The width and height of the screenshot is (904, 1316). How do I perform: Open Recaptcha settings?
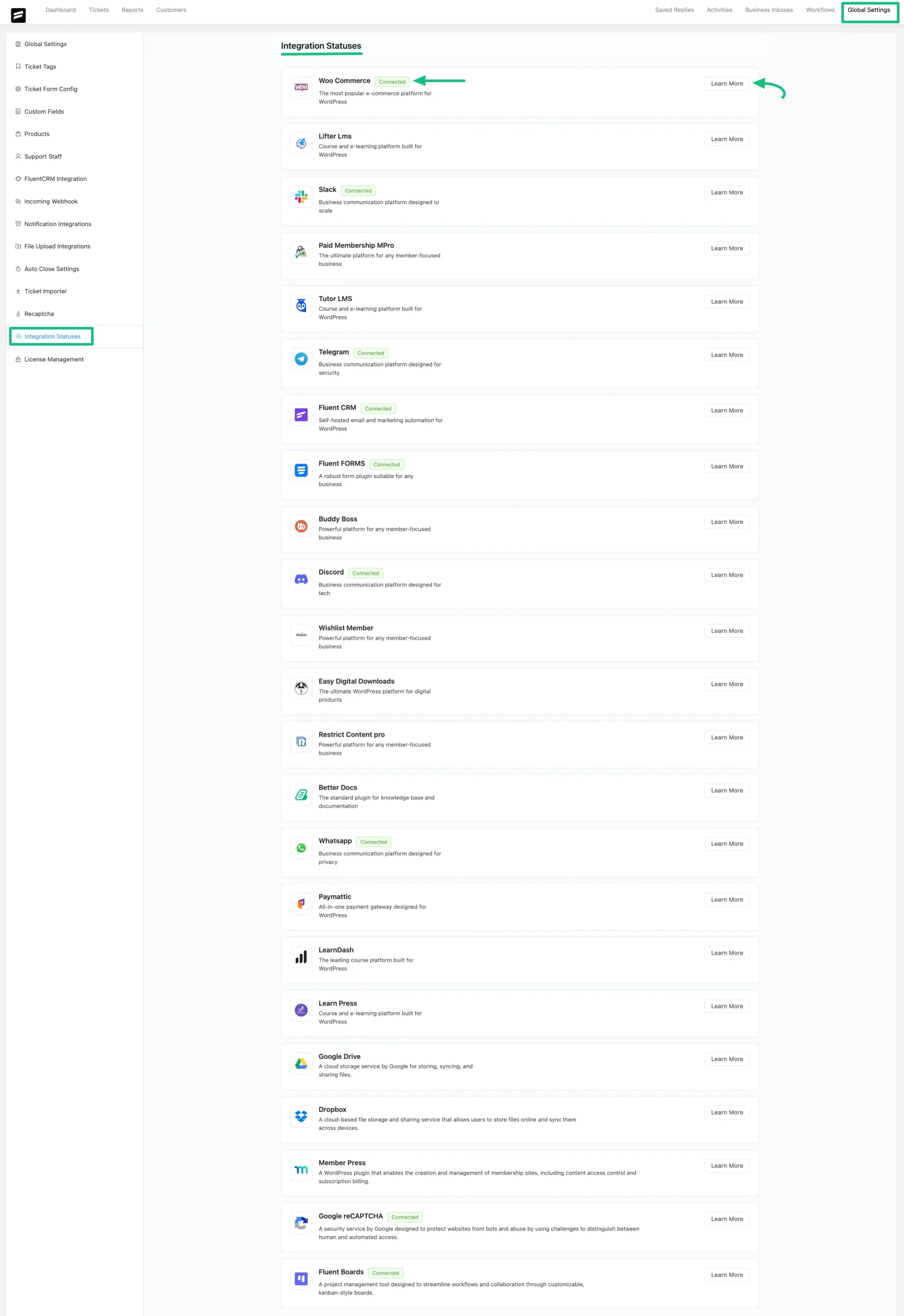pyautogui.click(x=39, y=314)
